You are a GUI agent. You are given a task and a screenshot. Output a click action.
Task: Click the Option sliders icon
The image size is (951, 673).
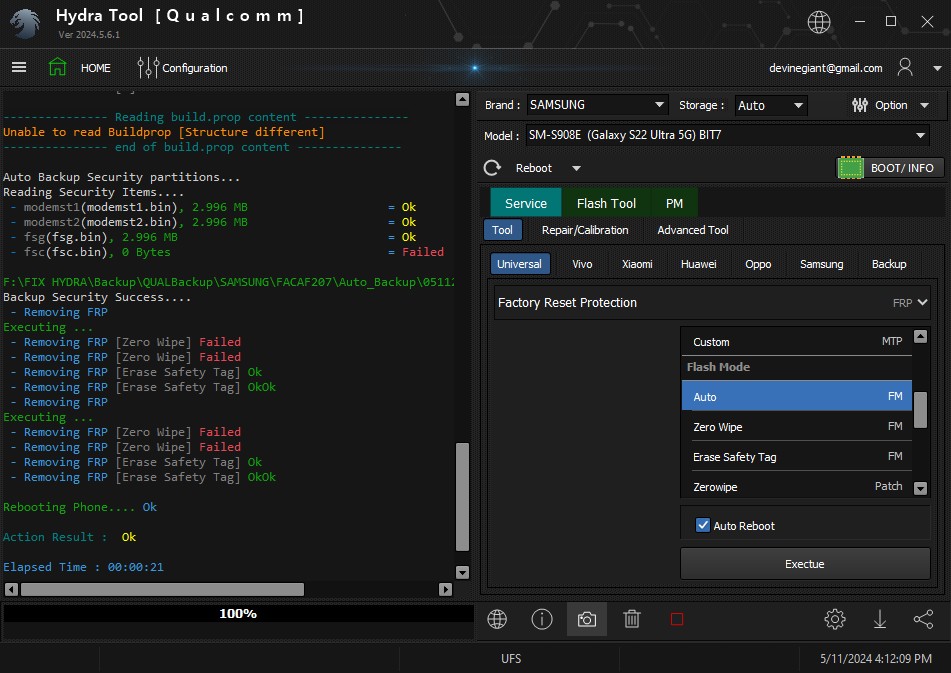coord(859,105)
